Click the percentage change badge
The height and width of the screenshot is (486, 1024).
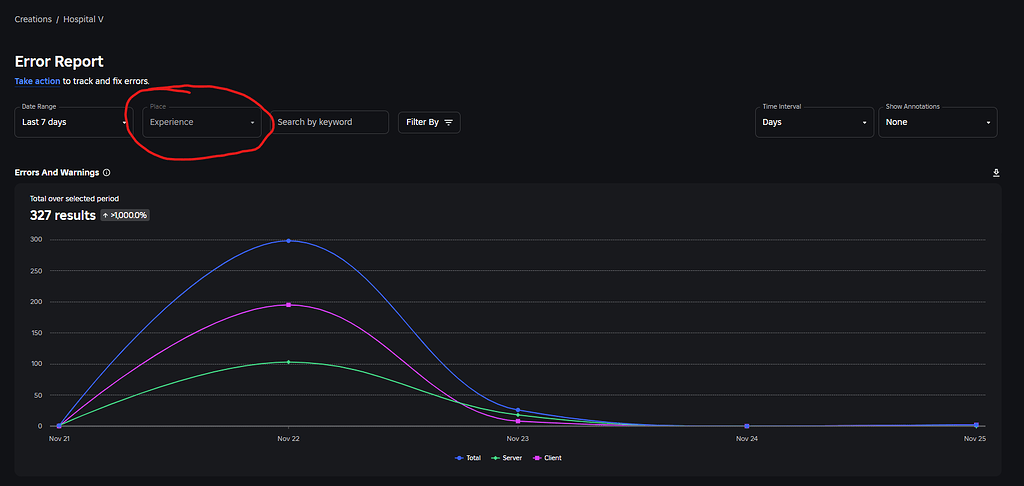tap(125, 215)
